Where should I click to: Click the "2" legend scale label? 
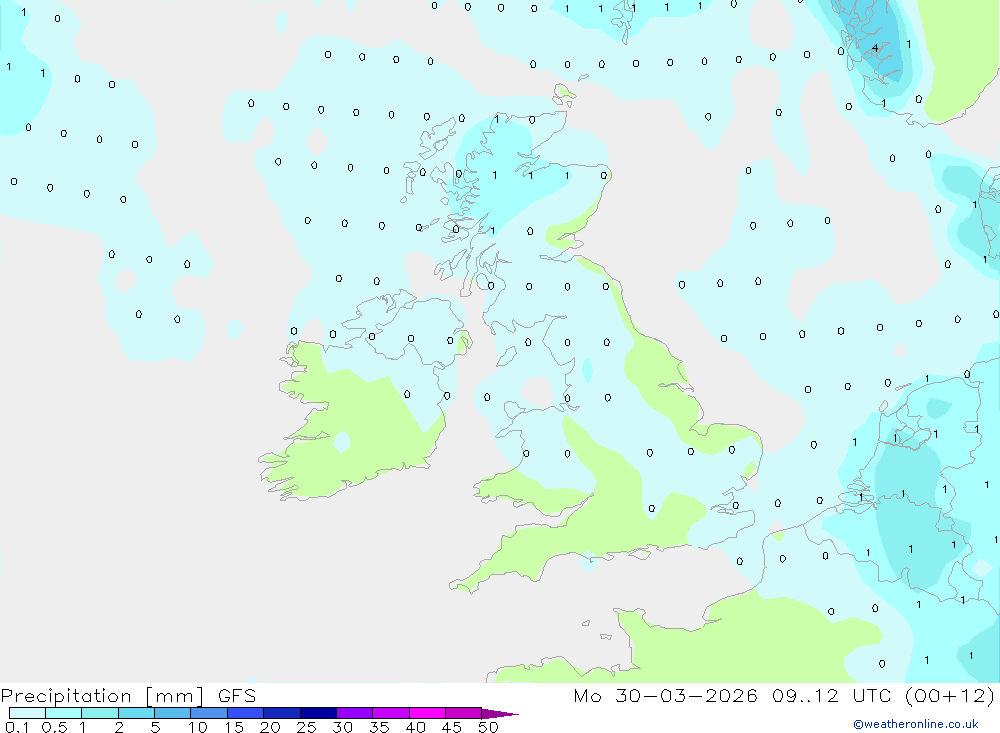tap(119, 727)
